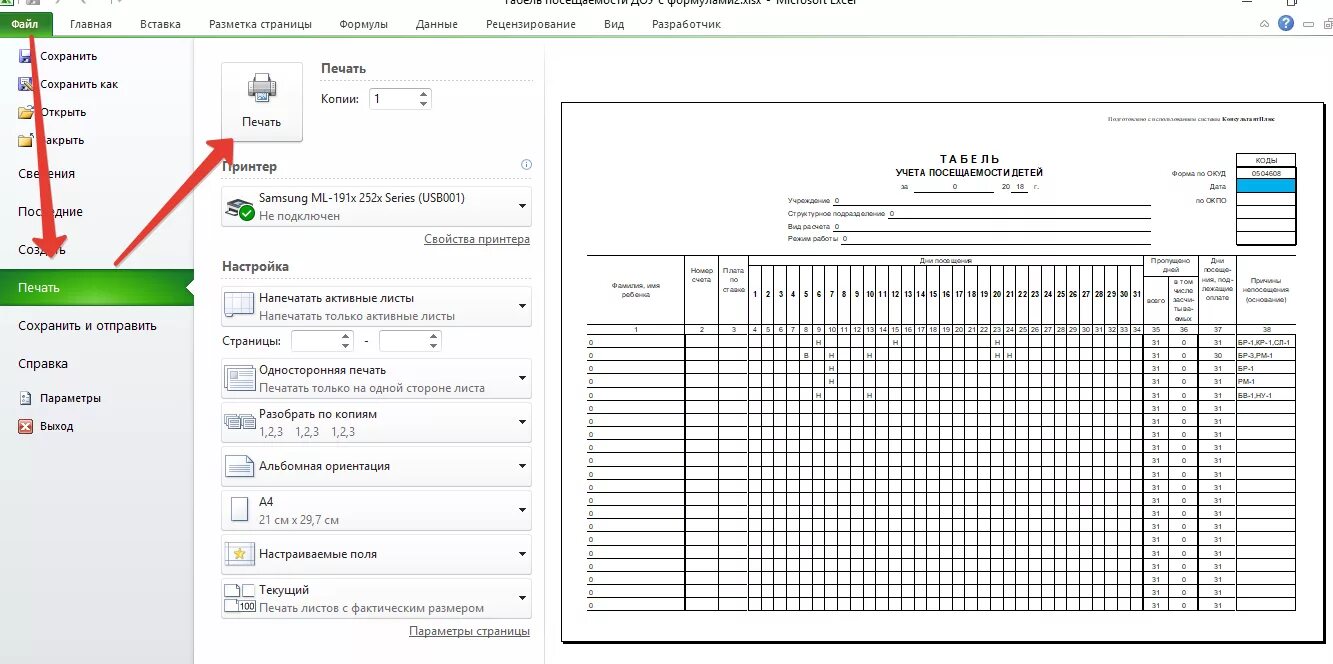
Task: Switch to the Главная ribbon tab
Action: tap(91, 24)
